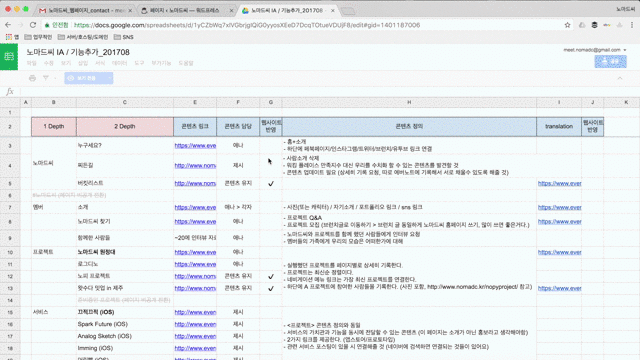Open the view-only button's dropdown arrow
The height and width of the screenshot is (360, 640).
(x=109, y=78)
